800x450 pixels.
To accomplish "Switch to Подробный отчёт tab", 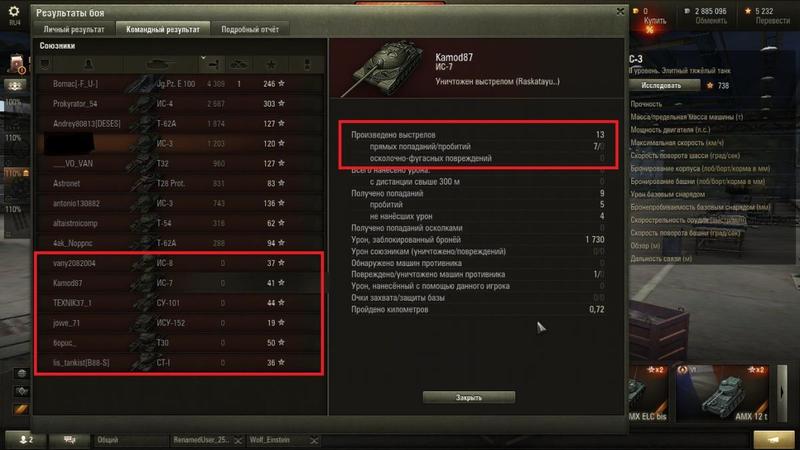I will (x=250, y=30).
